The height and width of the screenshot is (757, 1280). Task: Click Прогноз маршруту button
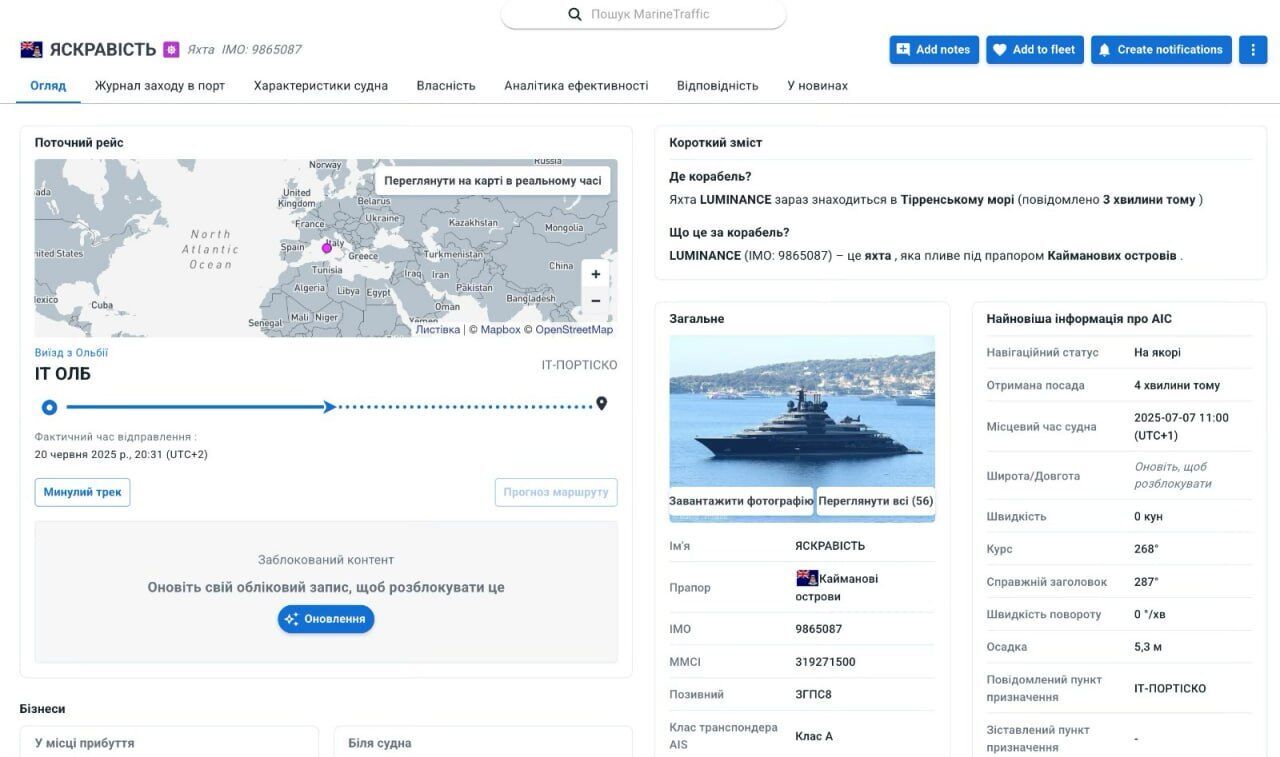click(556, 492)
